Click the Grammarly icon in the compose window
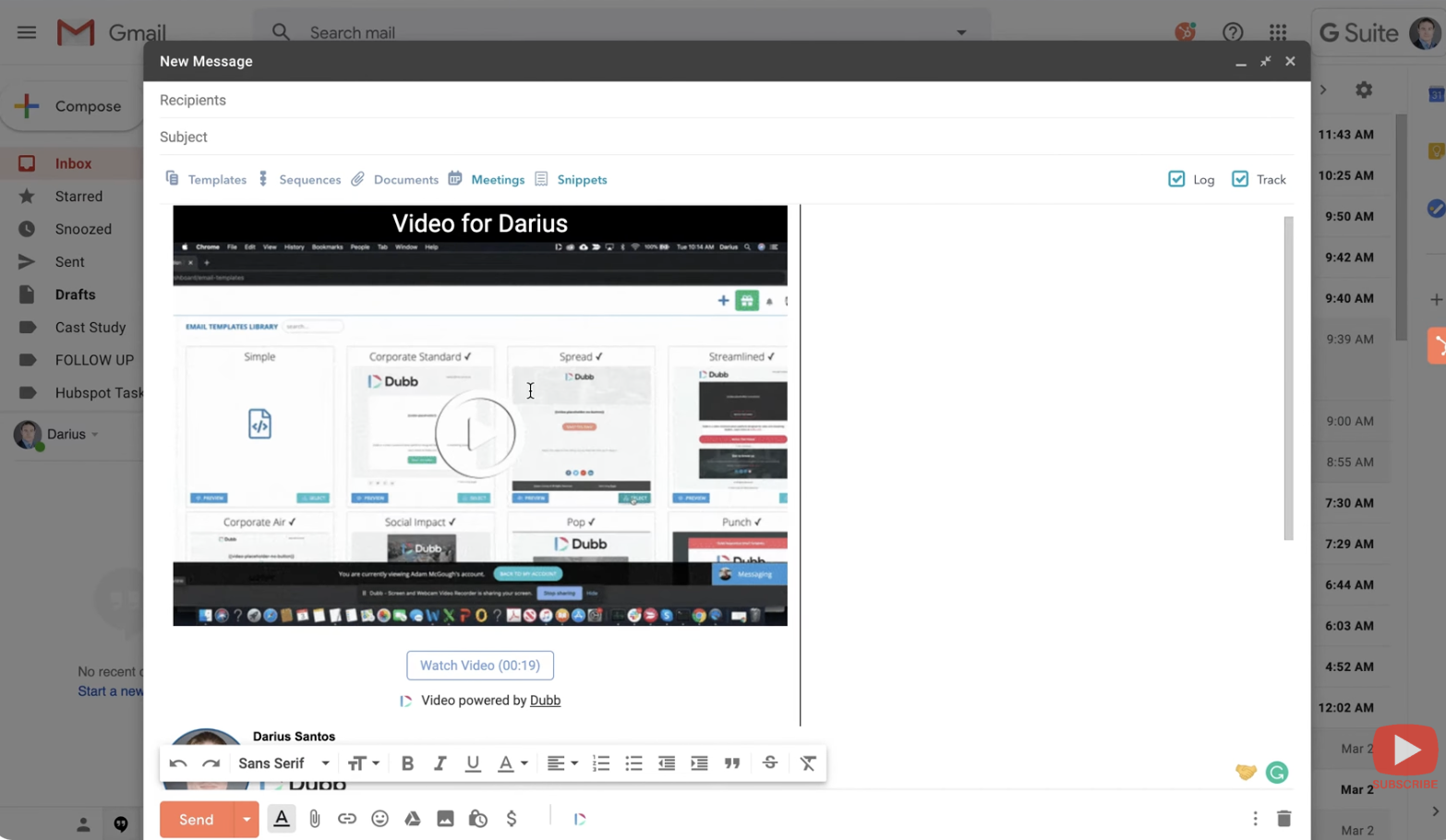The image size is (1446, 840). pos(1277,772)
